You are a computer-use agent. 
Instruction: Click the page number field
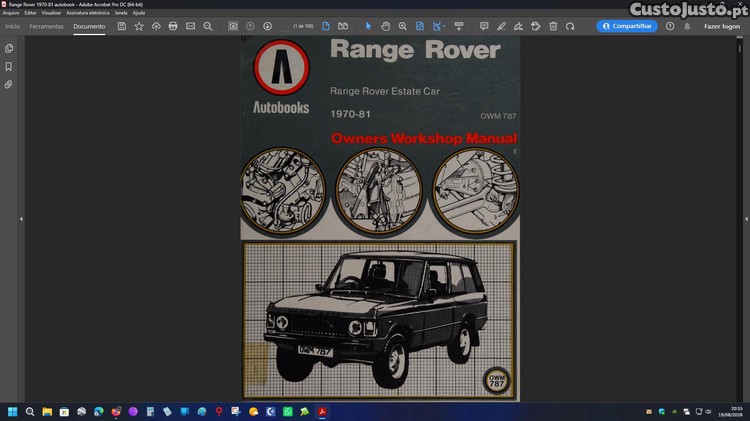point(303,26)
